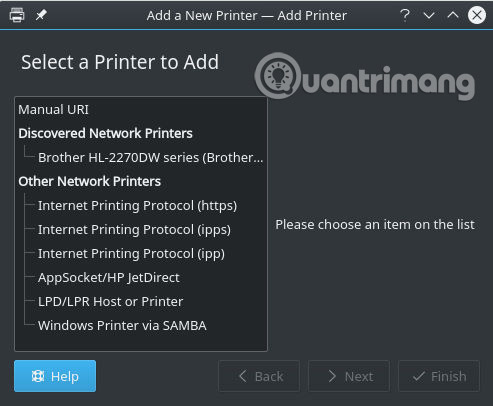Screen dimensions: 493x406
Task: Select AppSocket/HP JetDirect option
Action: coord(109,278)
